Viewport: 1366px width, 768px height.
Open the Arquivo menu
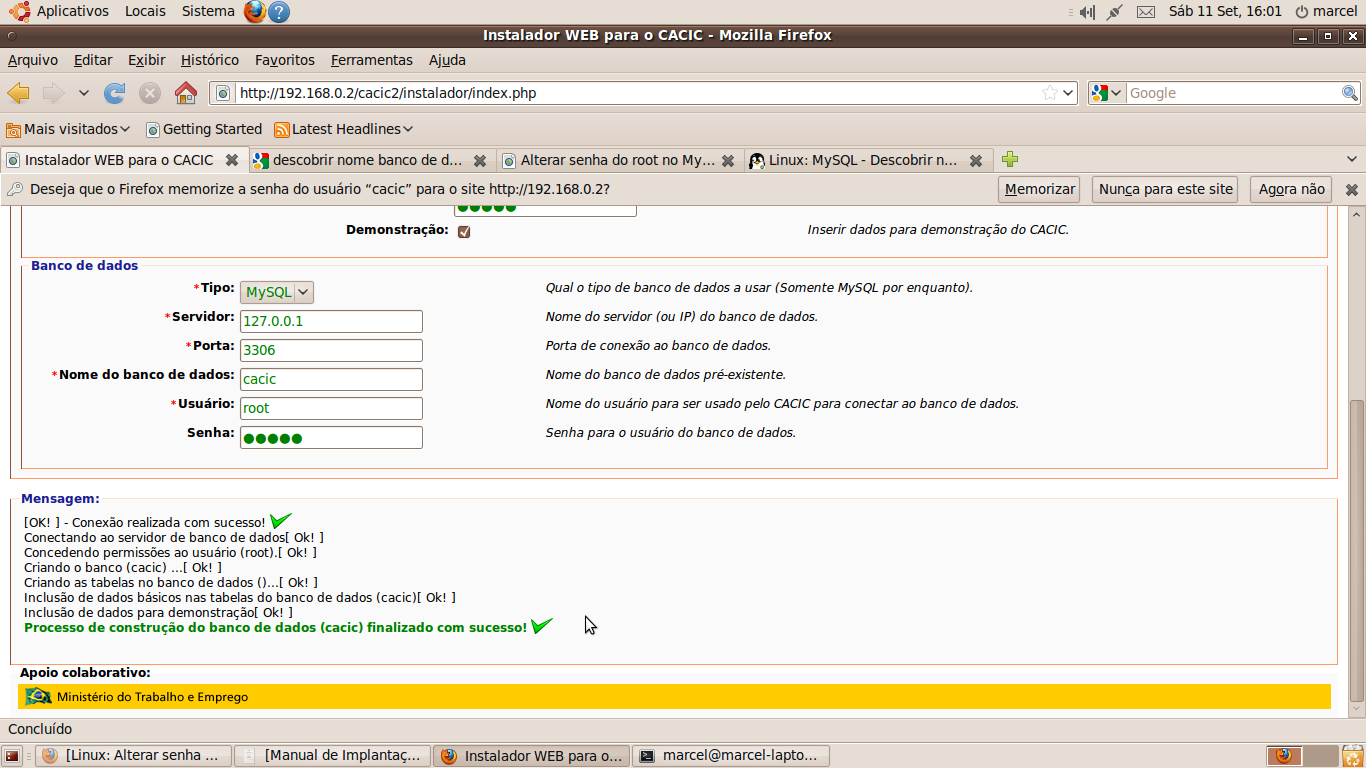33,60
